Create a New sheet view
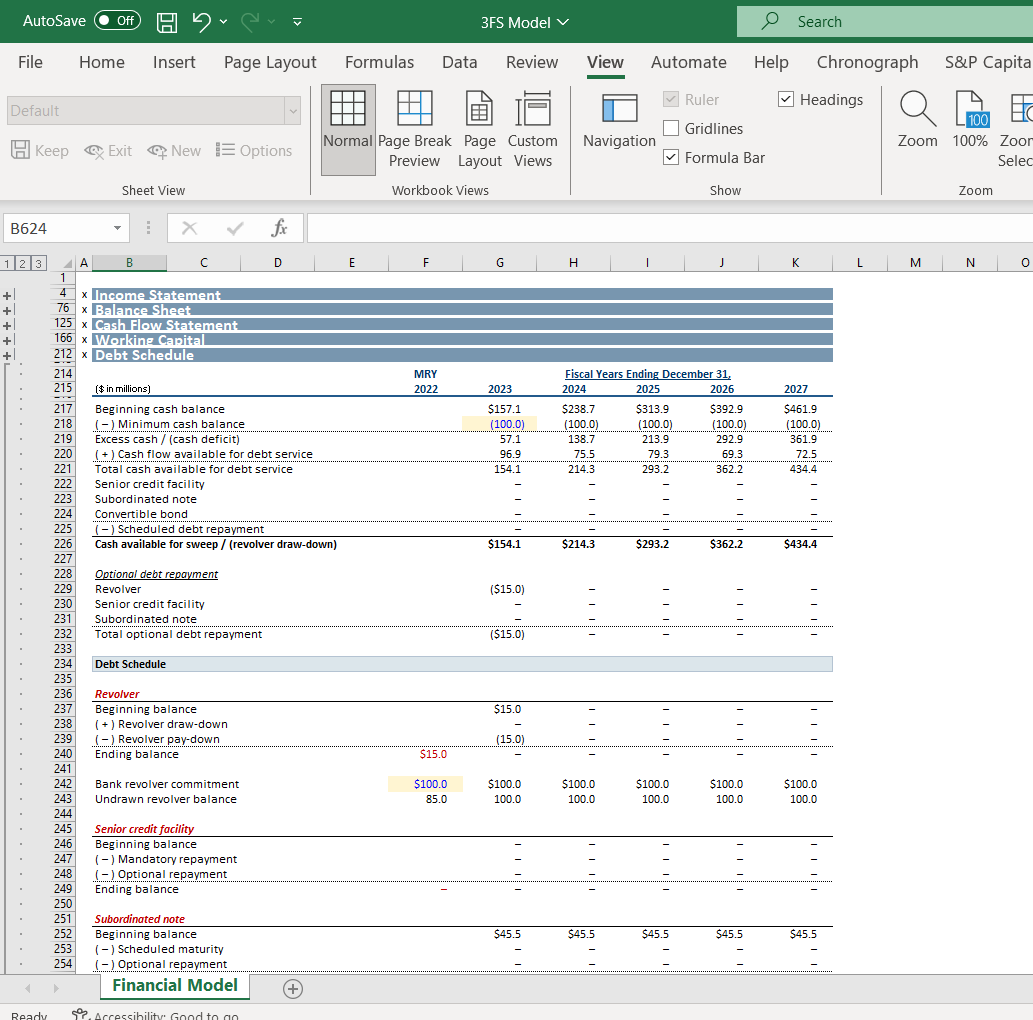The width and height of the screenshot is (1033, 1020). point(173,151)
